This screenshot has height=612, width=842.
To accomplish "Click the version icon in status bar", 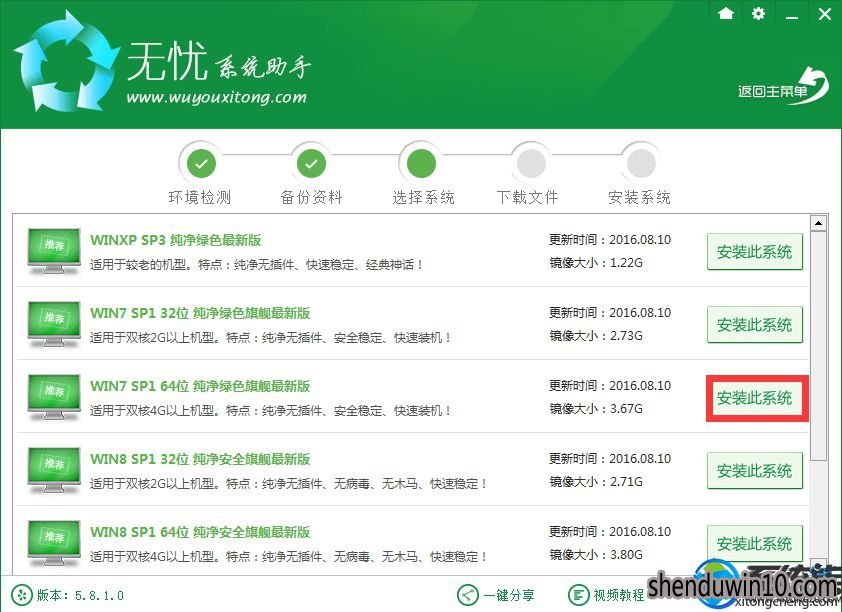I will [21, 595].
